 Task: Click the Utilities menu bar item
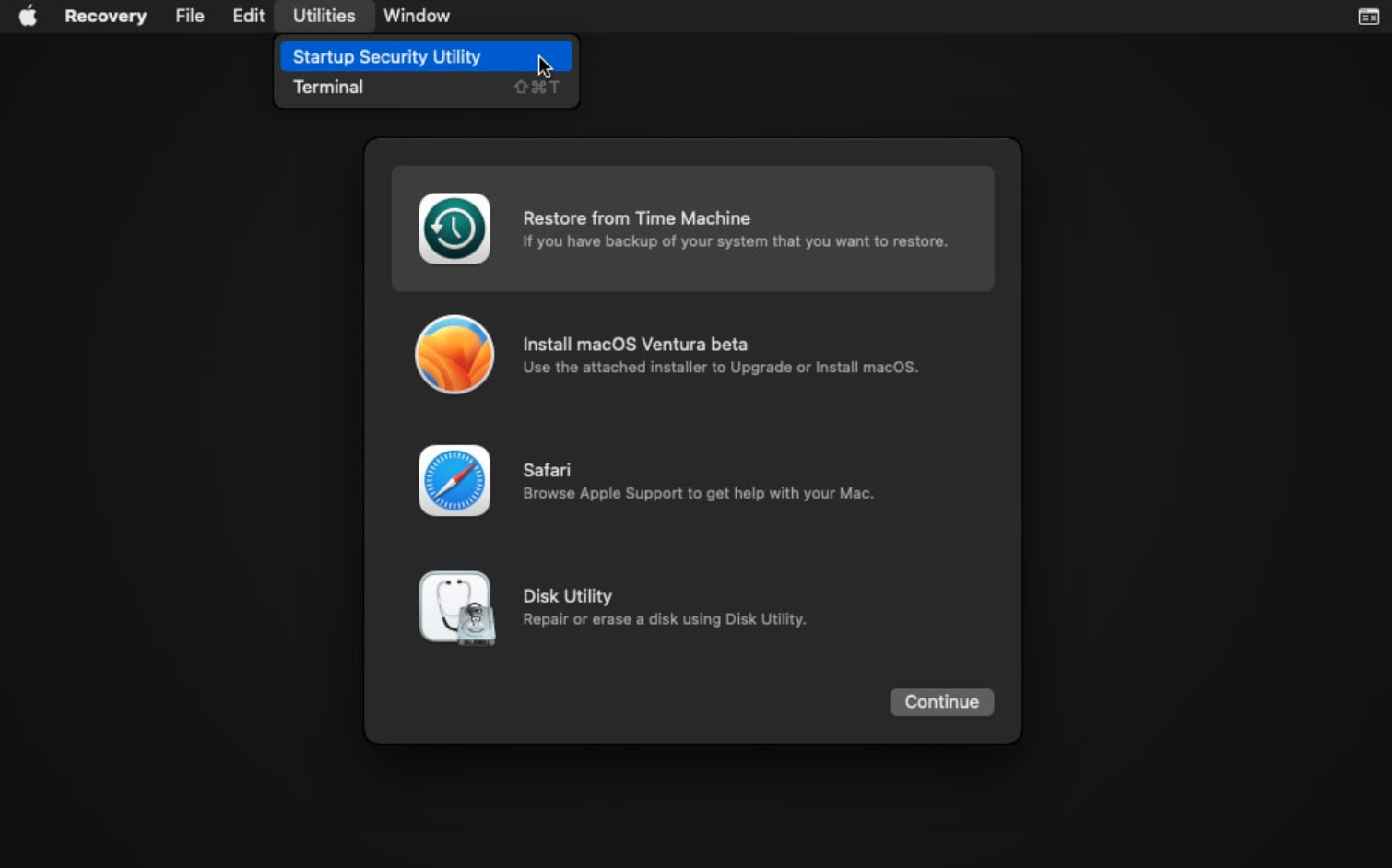tap(323, 16)
